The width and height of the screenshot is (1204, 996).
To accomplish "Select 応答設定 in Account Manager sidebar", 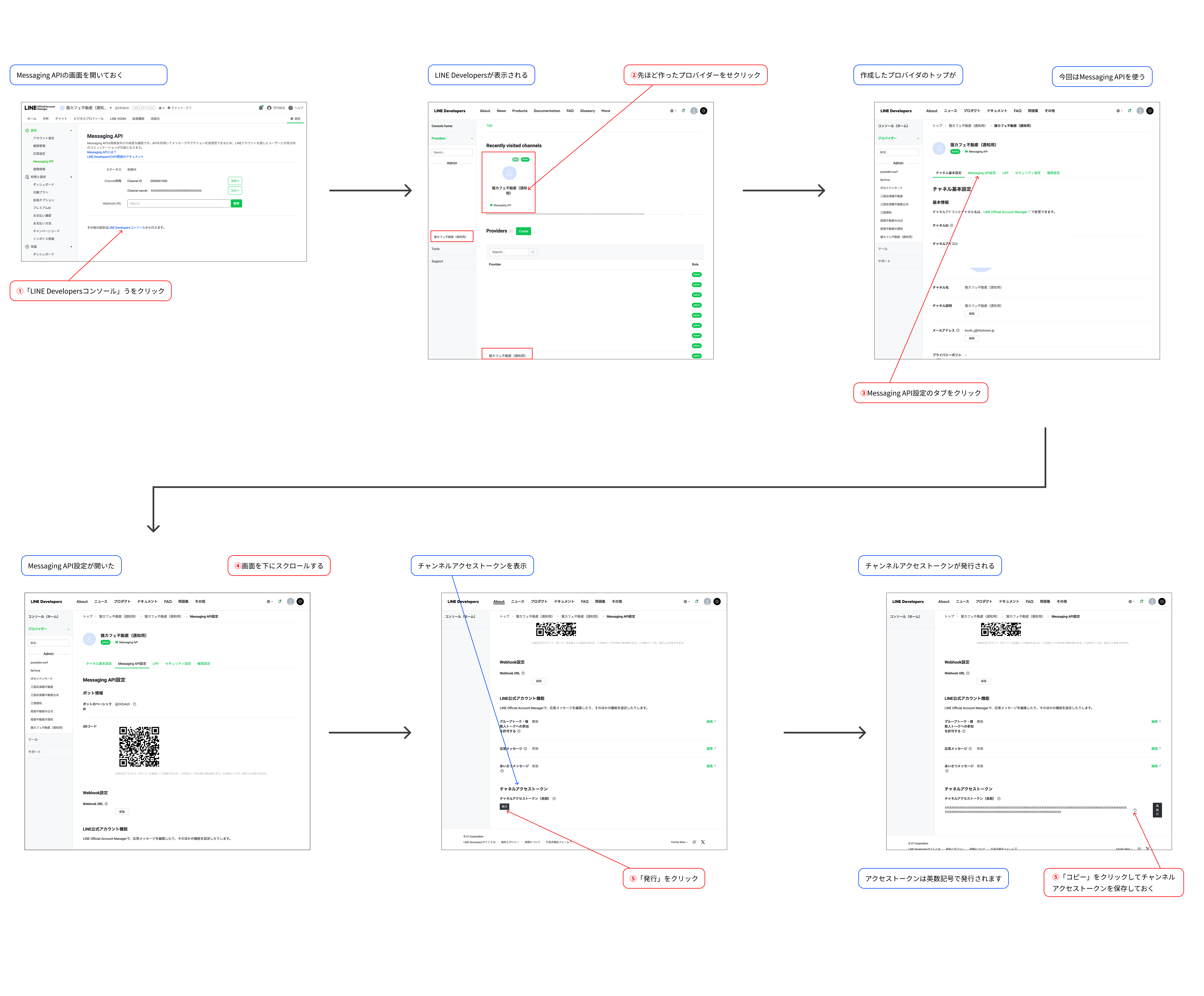I will tap(39, 154).
